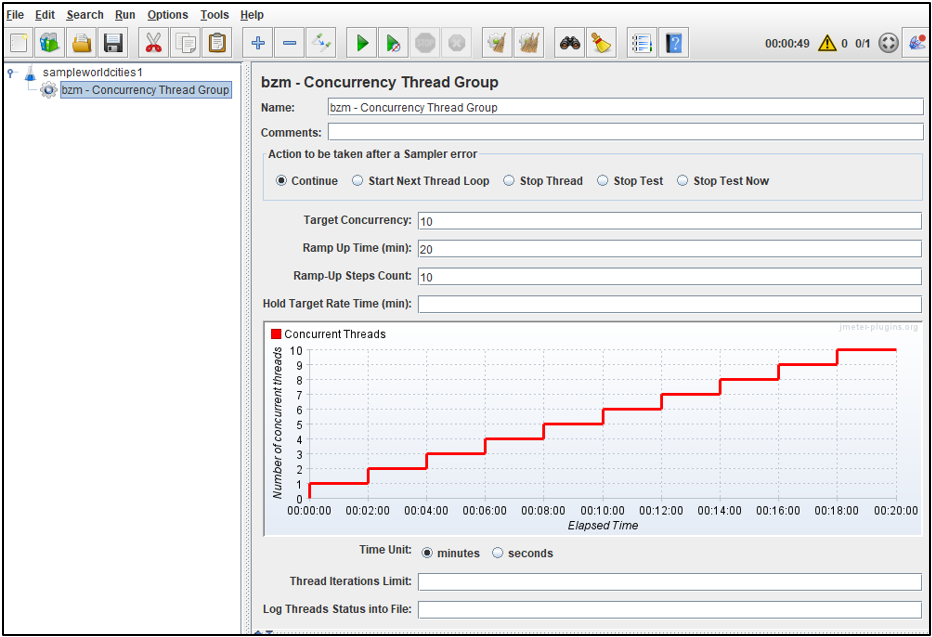Open the Help menu
The image size is (932, 637).
(x=252, y=15)
